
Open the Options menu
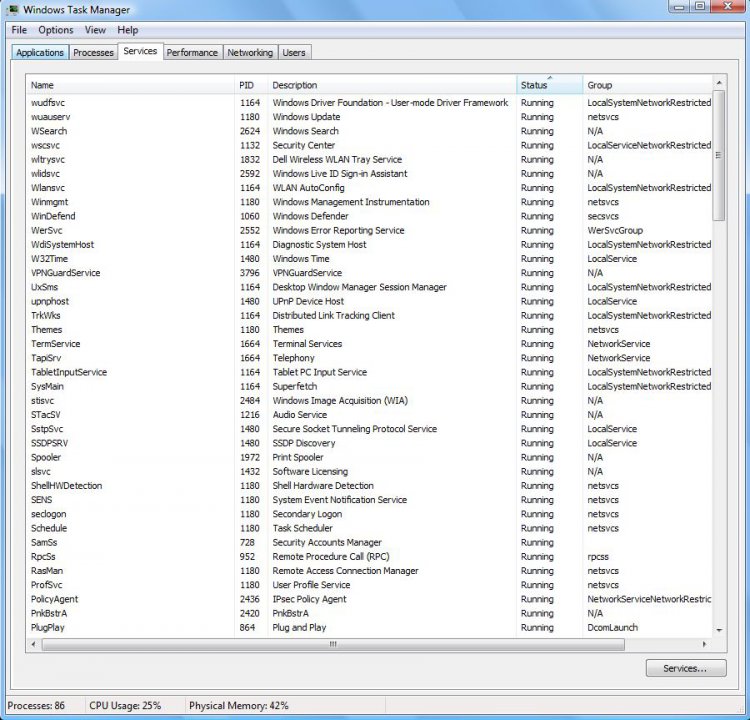point(56,30)
